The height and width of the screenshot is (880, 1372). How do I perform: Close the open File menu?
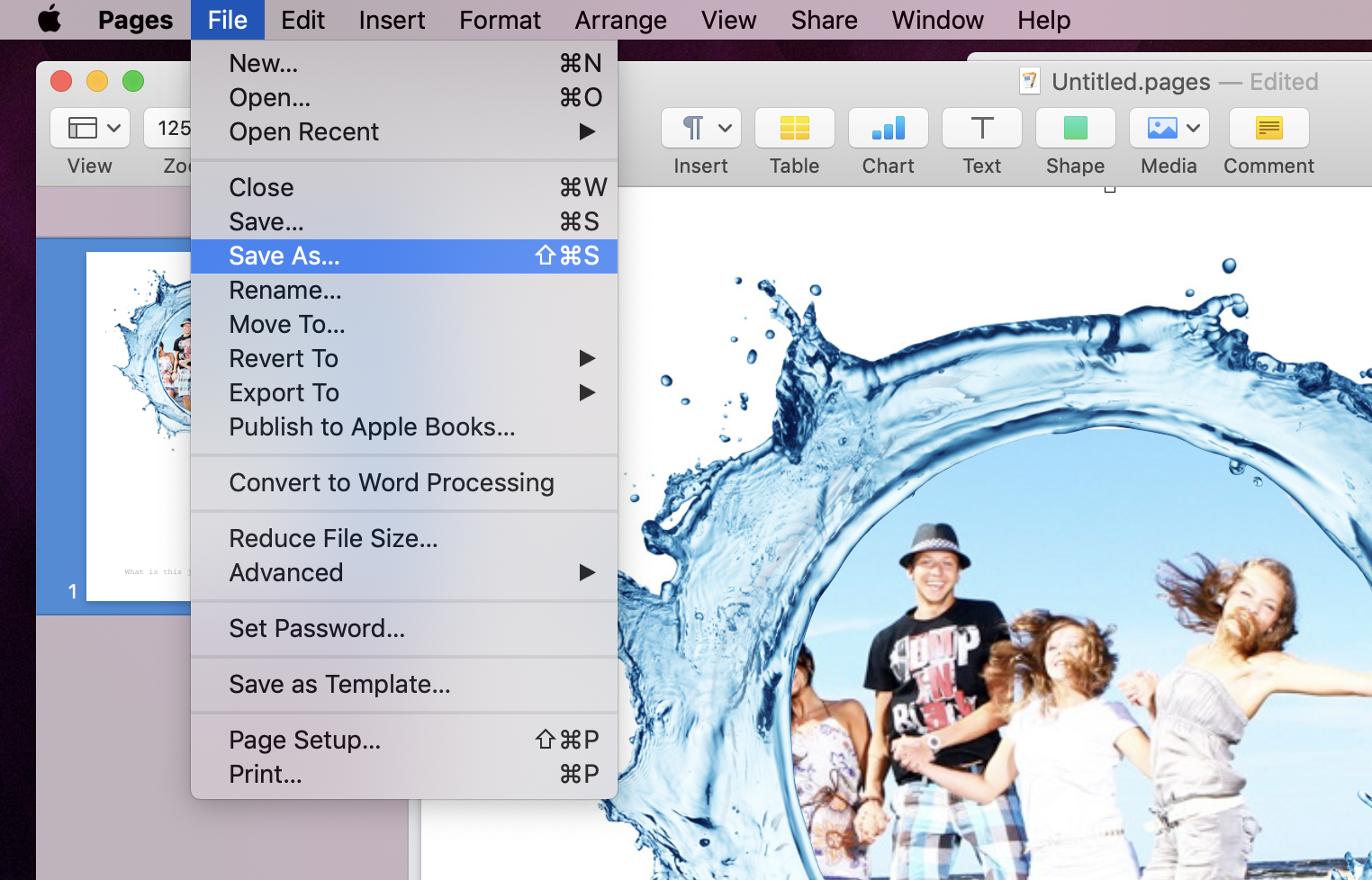(x=227, y=20)
